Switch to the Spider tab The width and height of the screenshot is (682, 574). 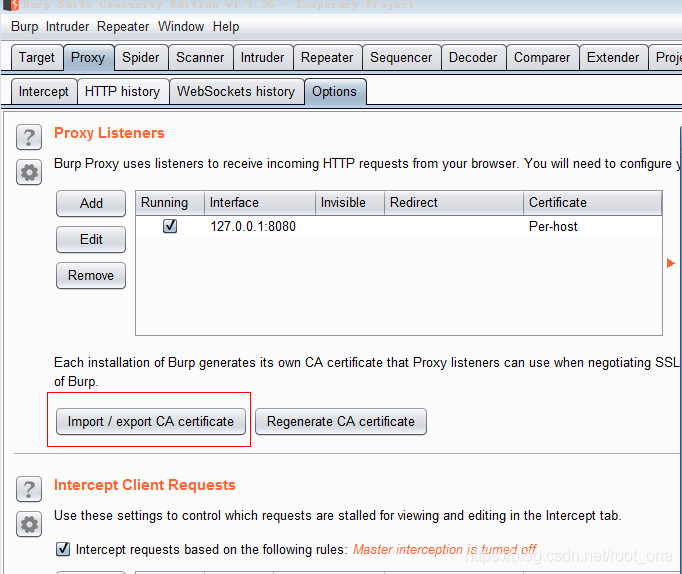(141, 57)
